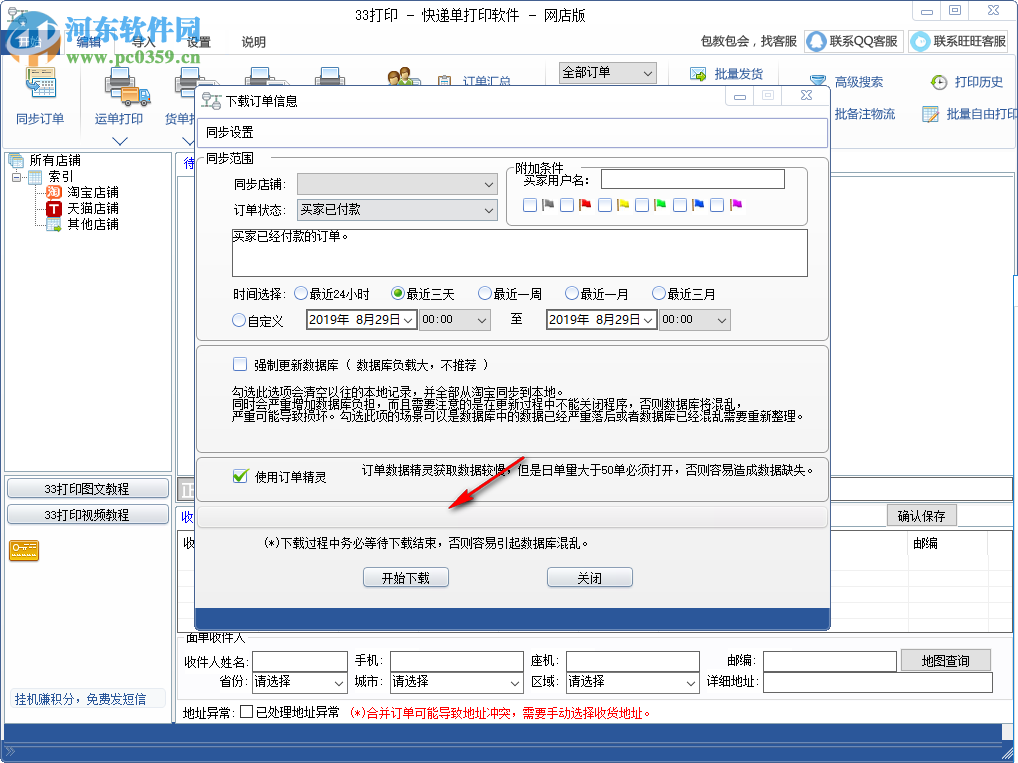Select the 同步订单 icon in the toolbar

(40, 95)
